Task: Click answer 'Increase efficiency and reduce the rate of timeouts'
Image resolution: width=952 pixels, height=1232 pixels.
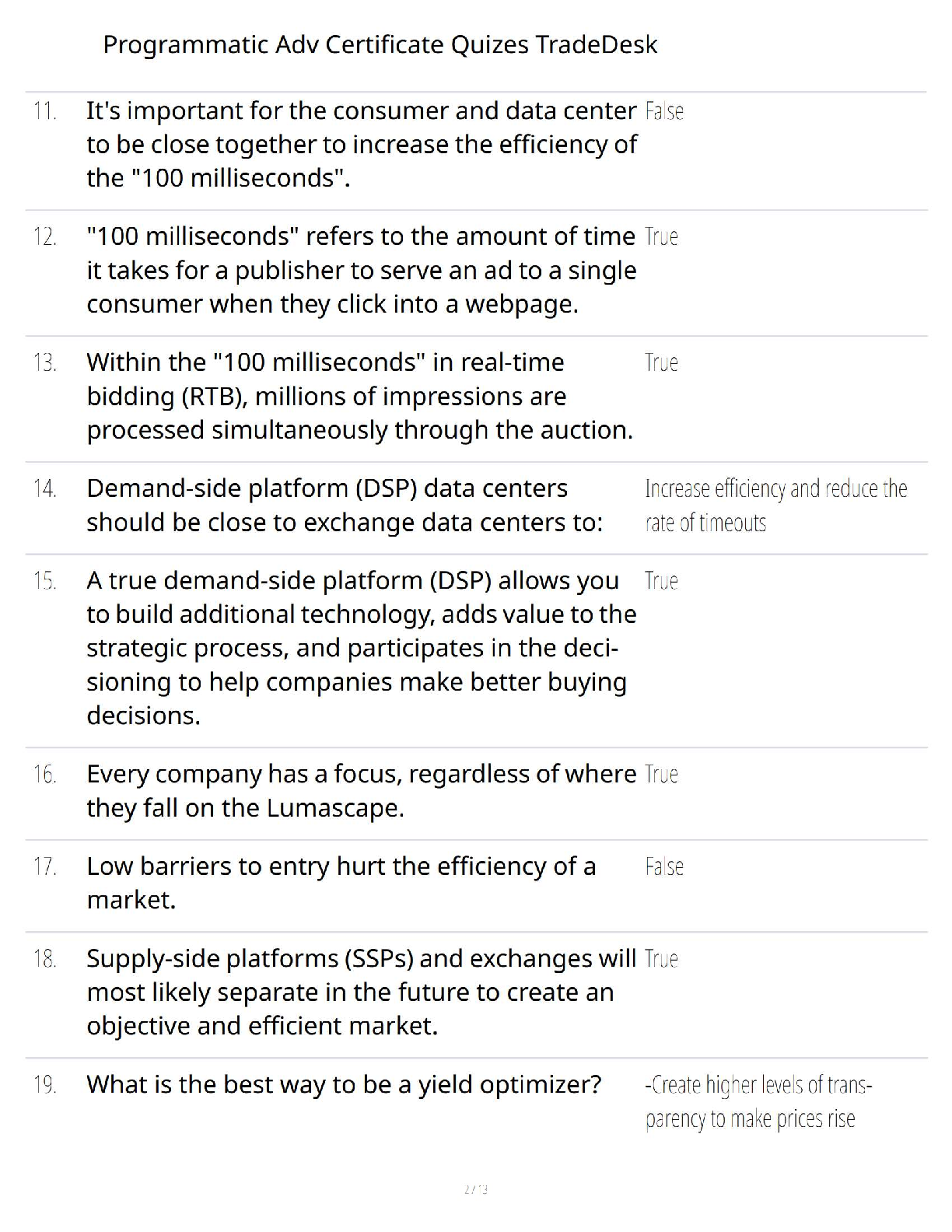Action: pos(775,506)
